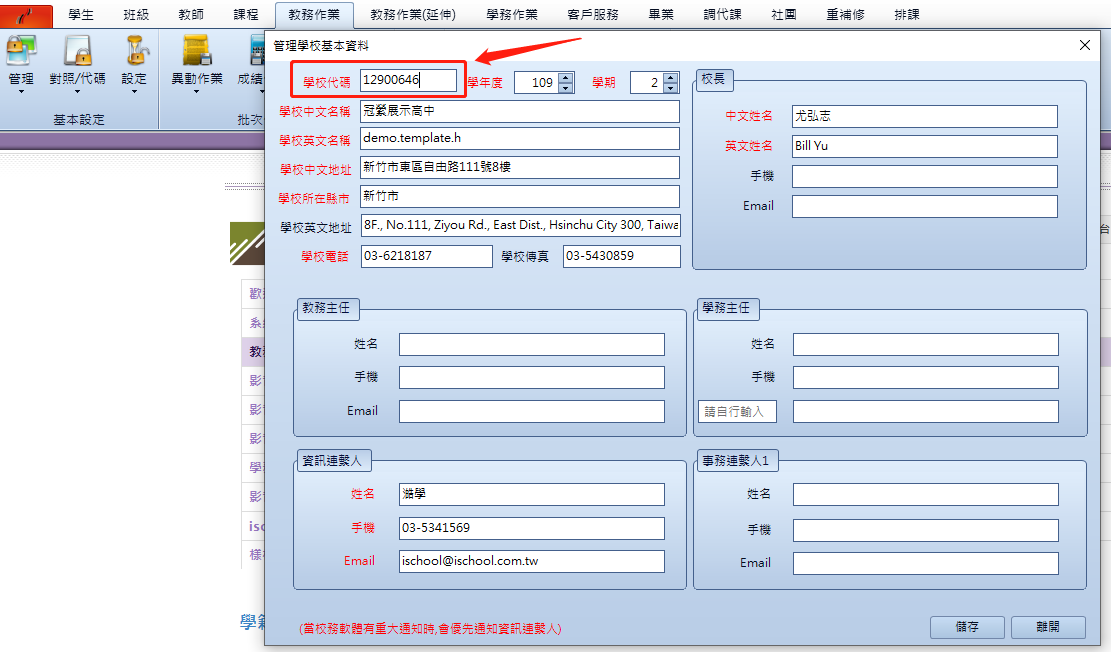Click the 學校中文名稱 field
This screenshot has height=652, width=1111.
pos(519,111)
